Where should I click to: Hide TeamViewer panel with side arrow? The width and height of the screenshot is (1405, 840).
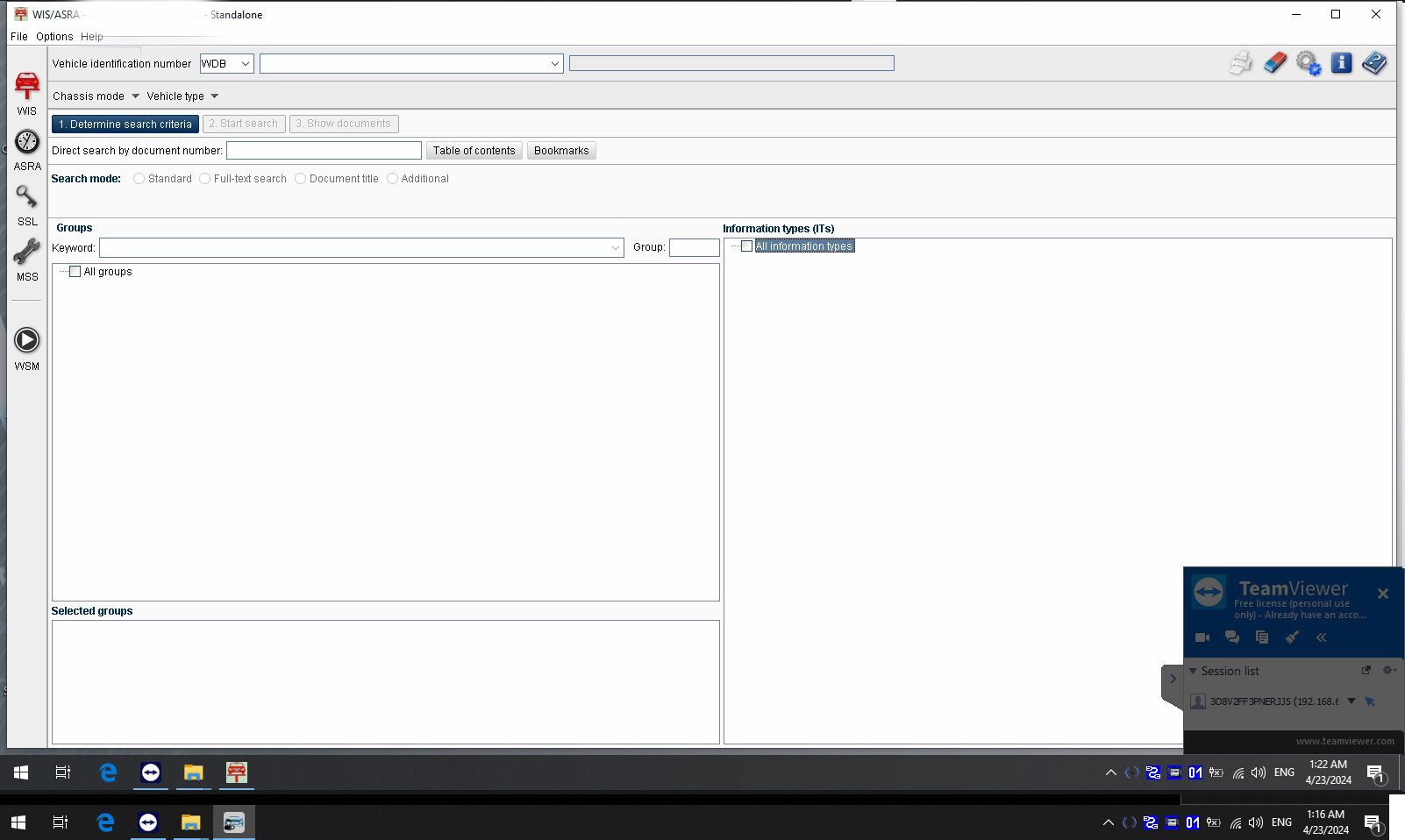click(x=1173, y=679)
